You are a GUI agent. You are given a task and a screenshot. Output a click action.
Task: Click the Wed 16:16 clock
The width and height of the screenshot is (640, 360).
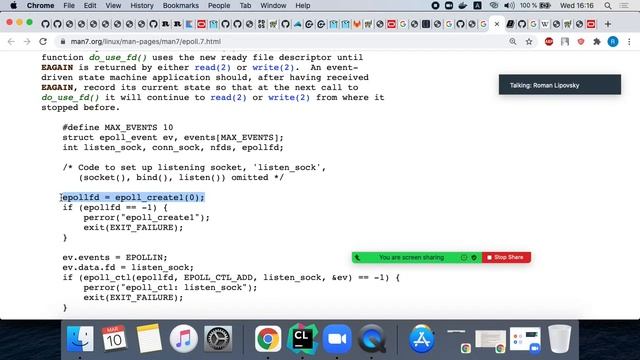coord(576,6)
